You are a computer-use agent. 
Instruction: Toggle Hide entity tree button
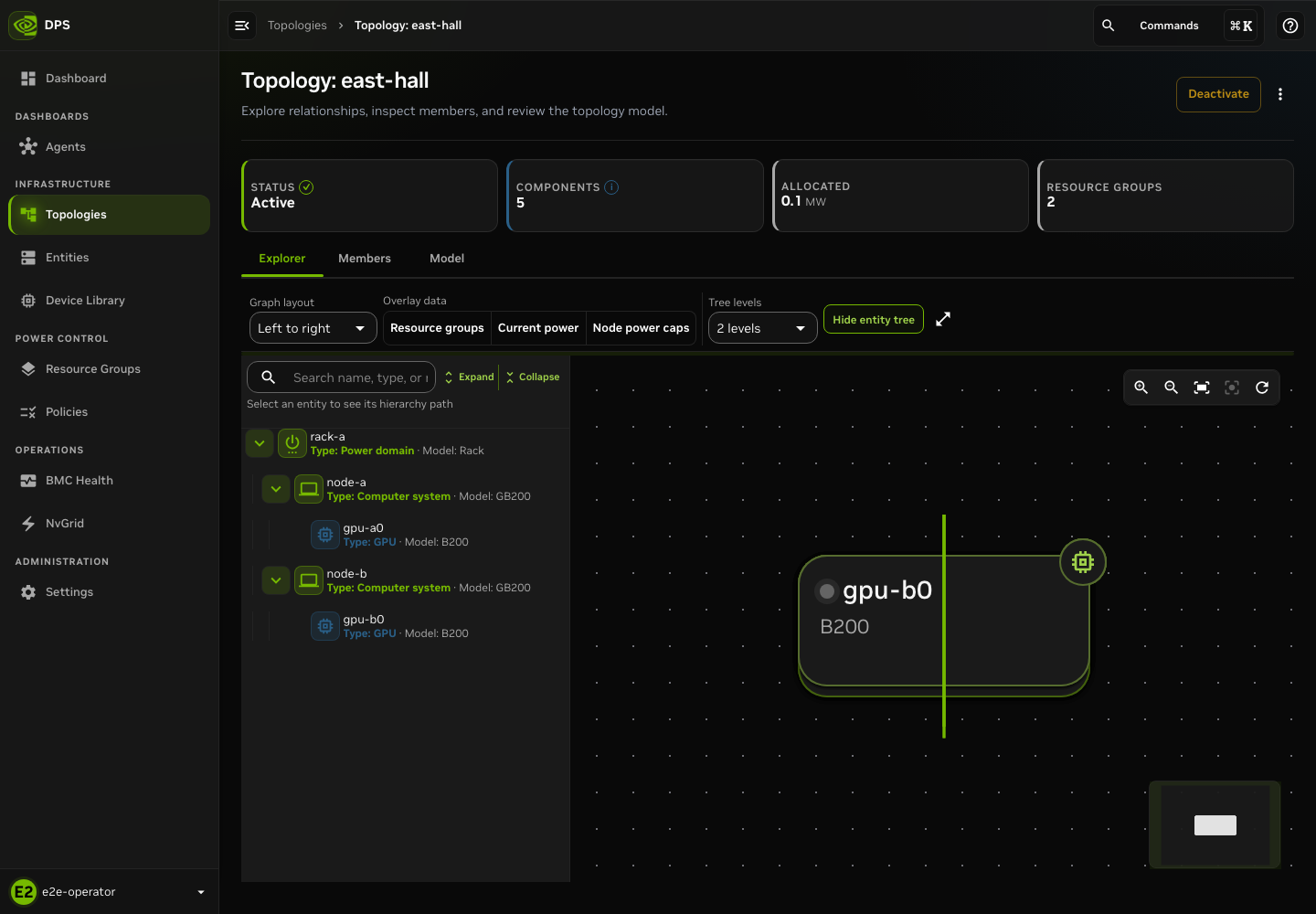[x=874, y=320]
